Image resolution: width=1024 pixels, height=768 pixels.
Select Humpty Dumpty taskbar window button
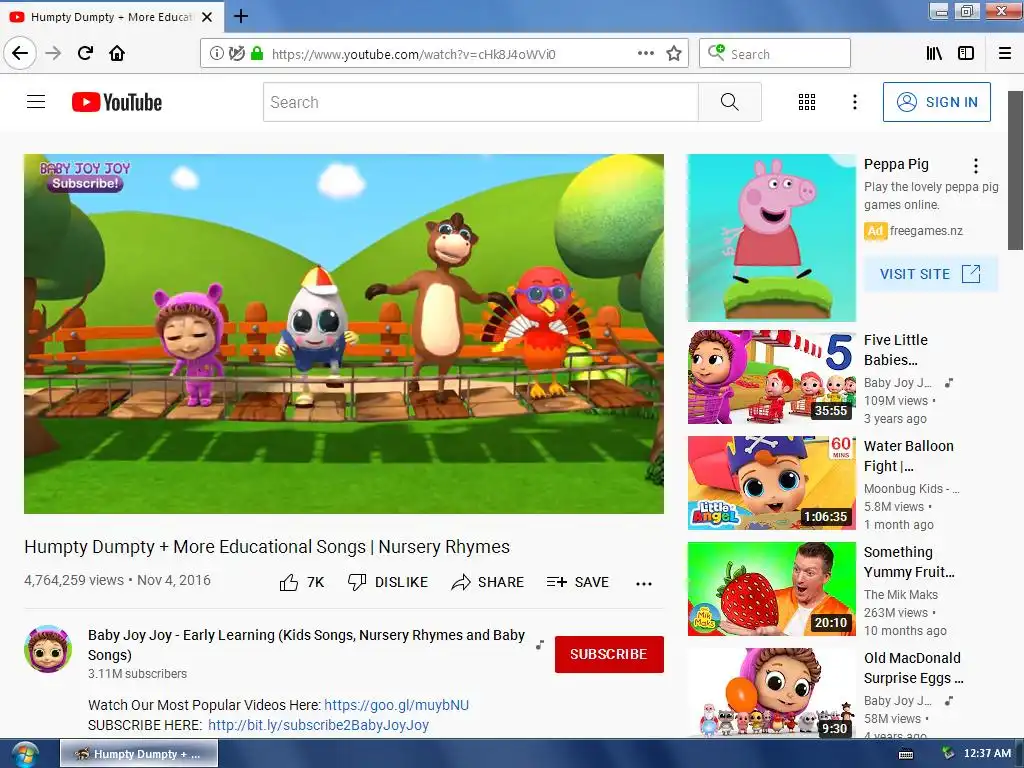139,754
